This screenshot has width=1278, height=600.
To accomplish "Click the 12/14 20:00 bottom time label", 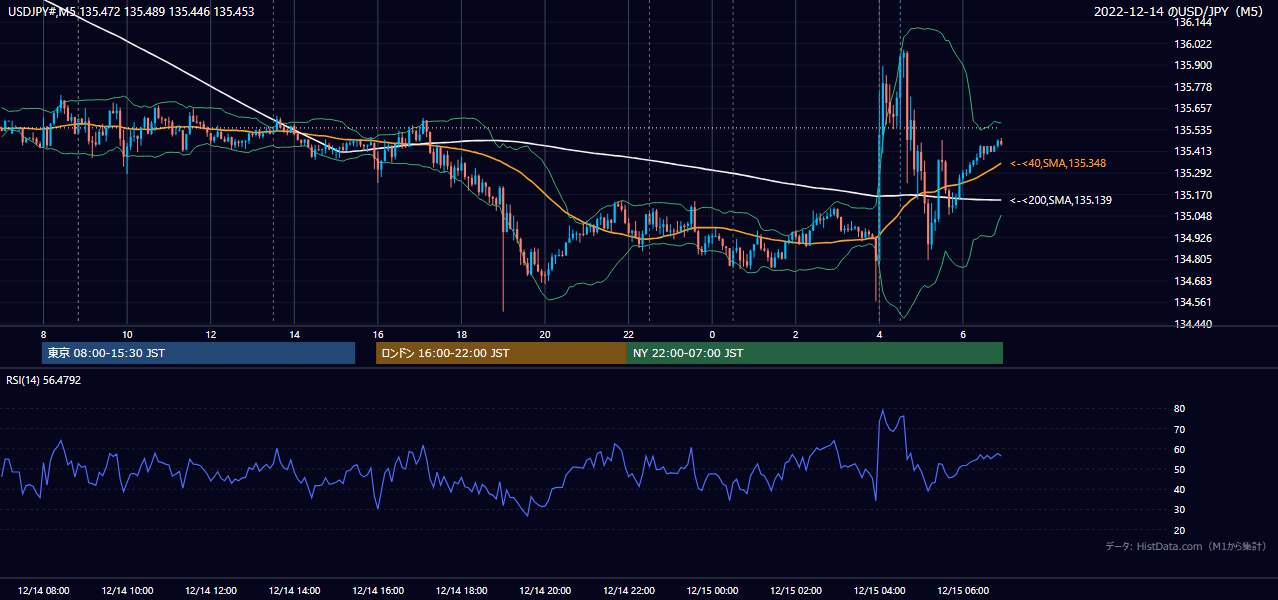I will pyautogui.click(x=545, y=591).
